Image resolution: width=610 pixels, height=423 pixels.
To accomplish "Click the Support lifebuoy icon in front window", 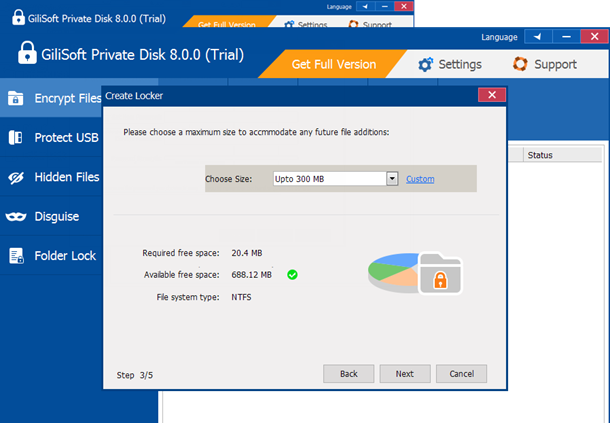I will [x=520, y=64].
